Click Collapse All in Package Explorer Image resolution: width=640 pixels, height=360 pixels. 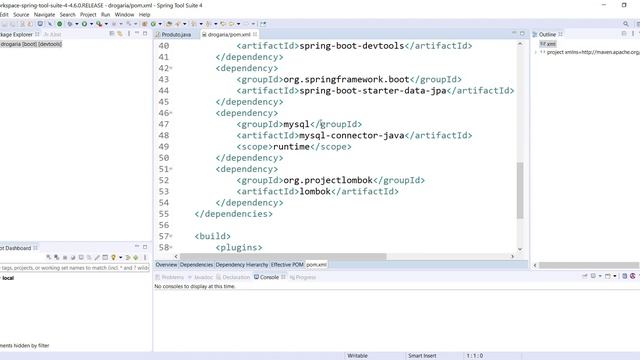(112, 34)
